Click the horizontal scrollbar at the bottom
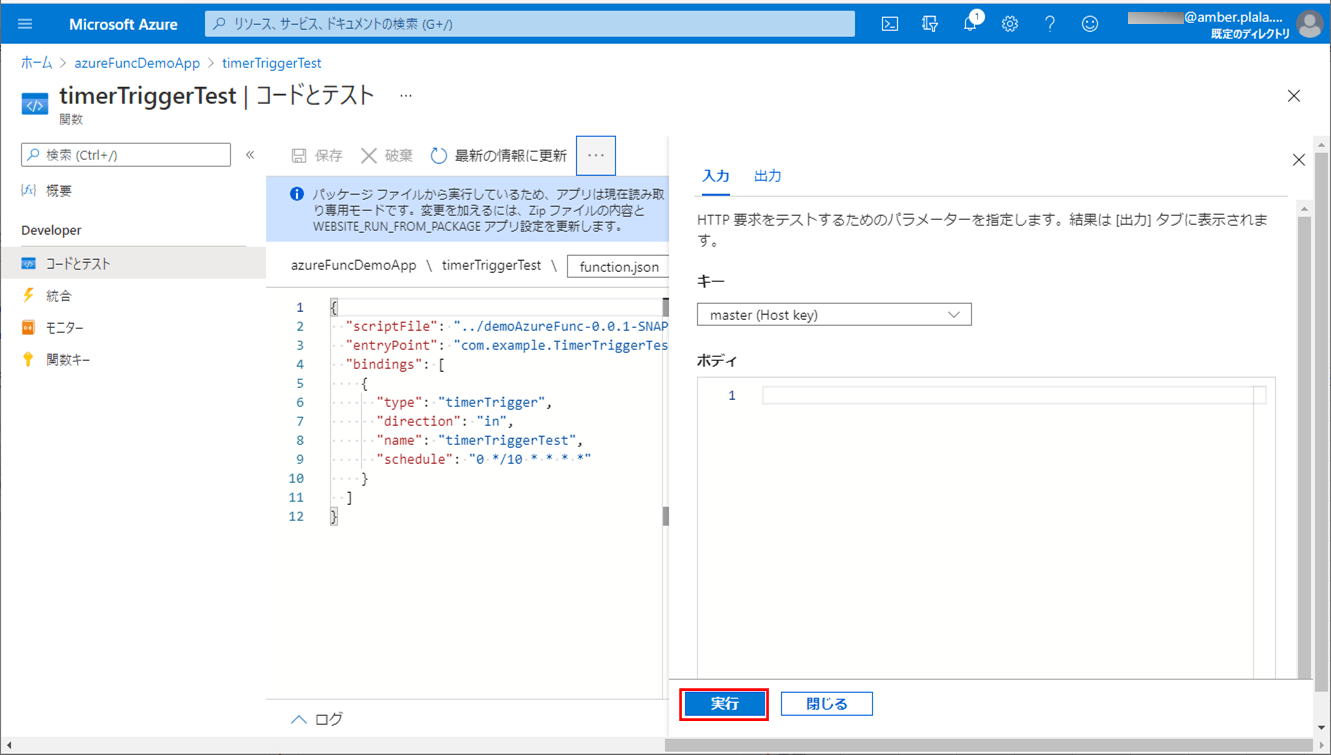Image resolution: width=1331 pixels, height=755 pixels. (990, 746)
